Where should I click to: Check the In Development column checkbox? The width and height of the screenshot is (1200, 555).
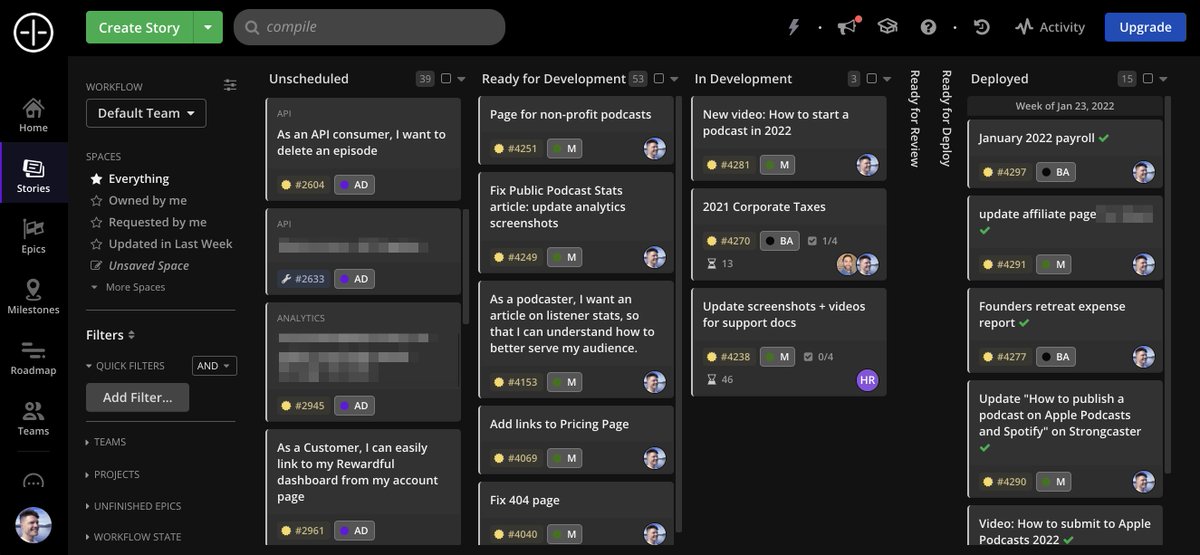pyautogui.click(x=871, y=79)
